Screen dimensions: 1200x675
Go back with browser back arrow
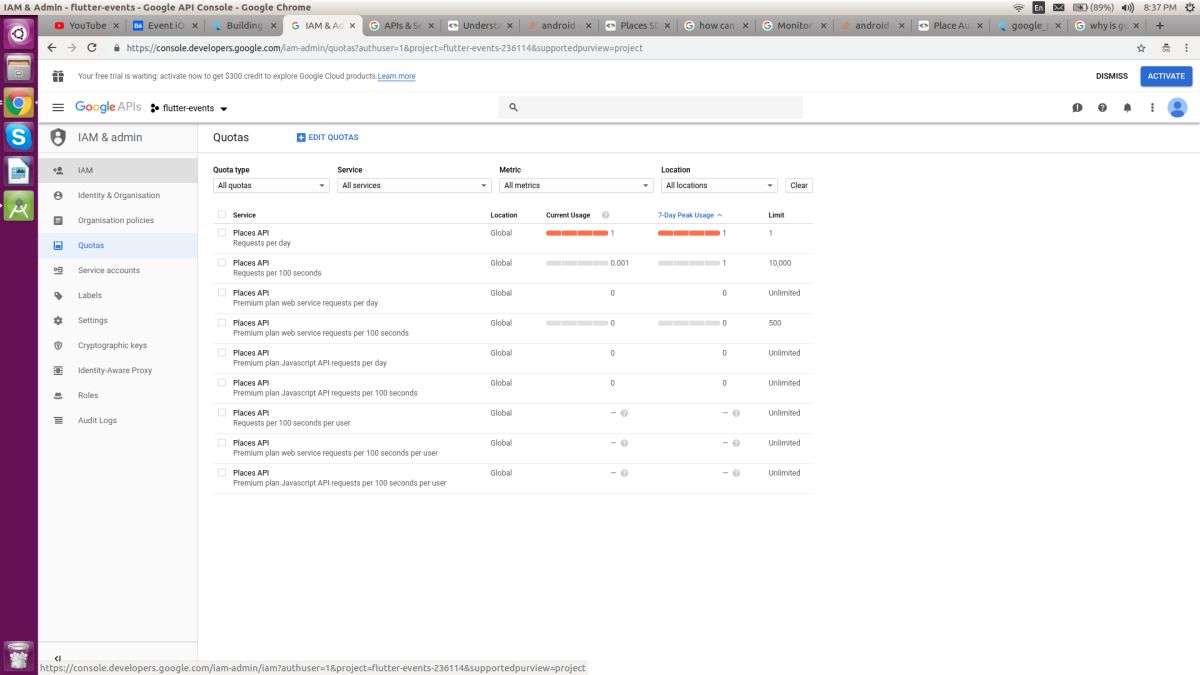tap(52, 47)
